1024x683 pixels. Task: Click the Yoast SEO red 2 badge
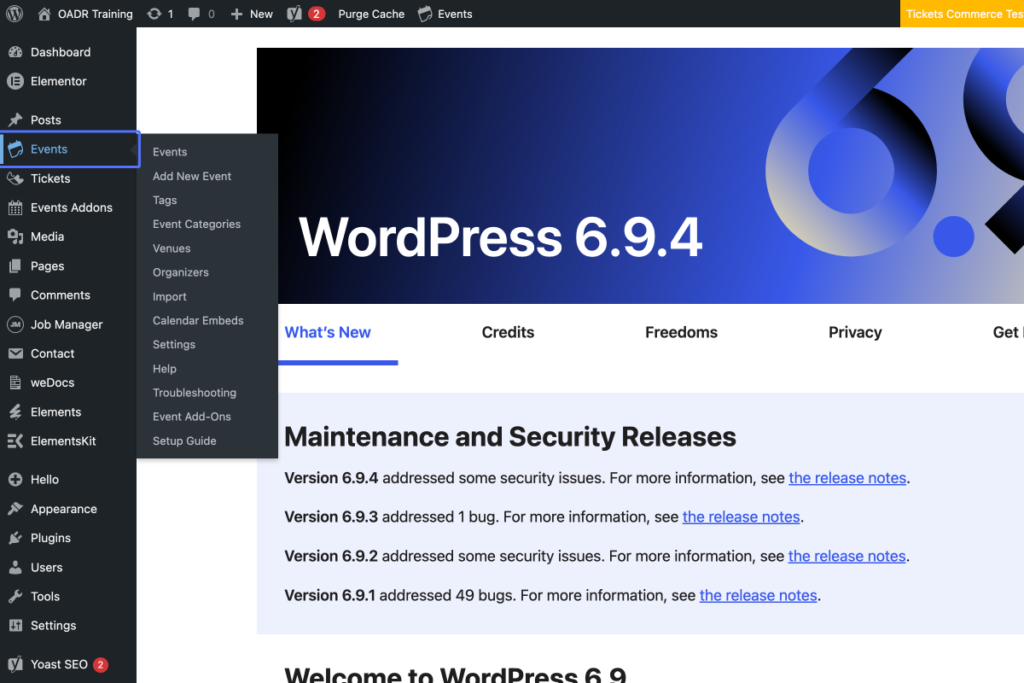point(101,665)
